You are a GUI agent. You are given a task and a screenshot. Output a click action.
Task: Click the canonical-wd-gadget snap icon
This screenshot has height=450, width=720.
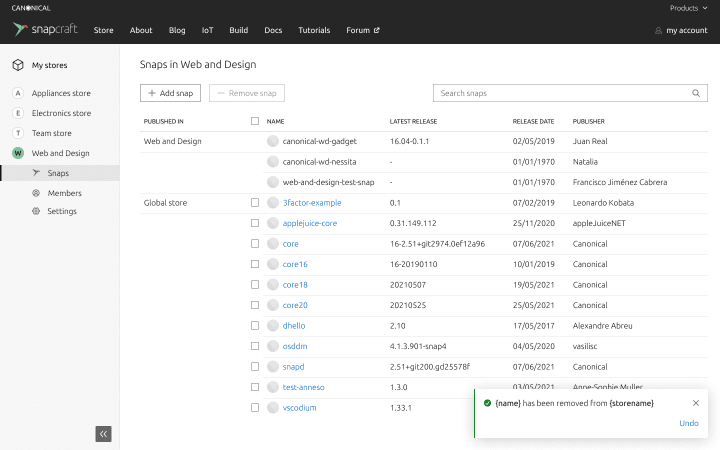point(273,141)
